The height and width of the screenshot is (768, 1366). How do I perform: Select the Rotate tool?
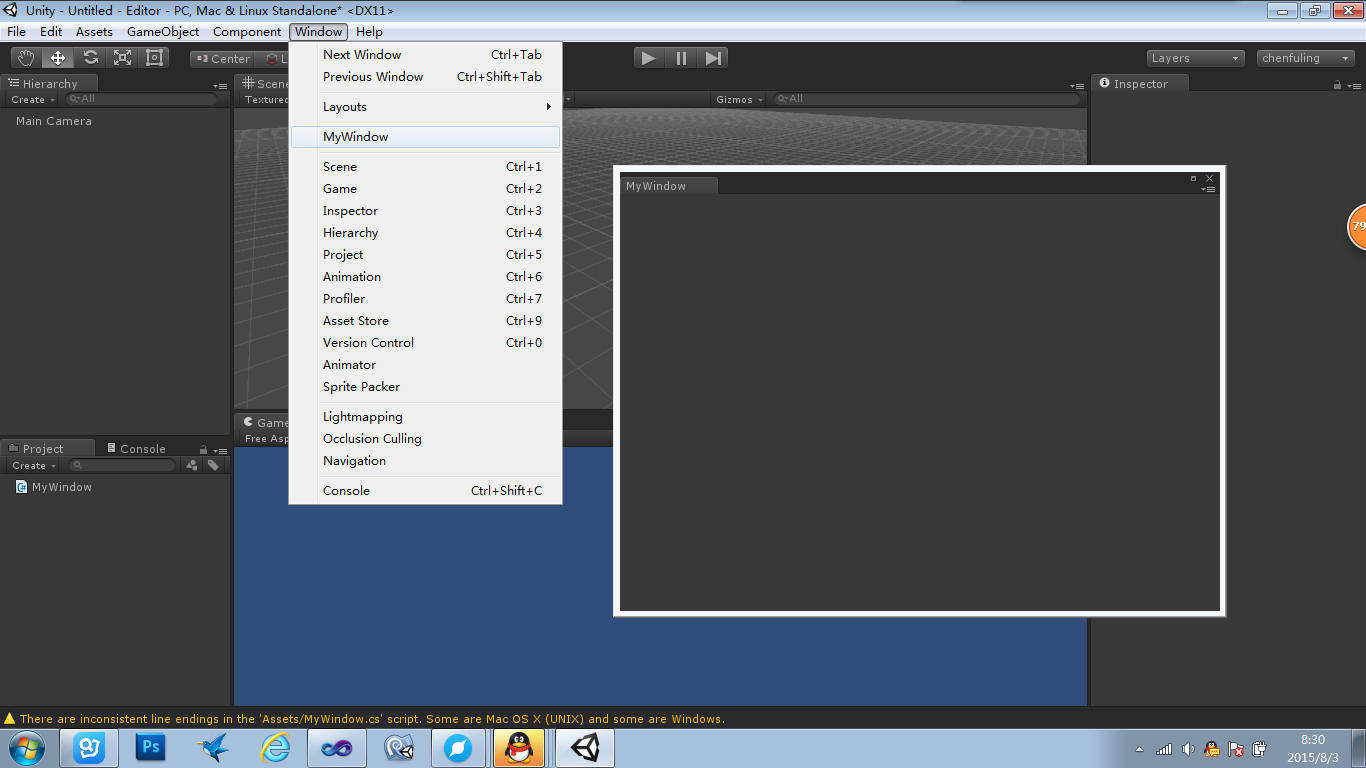tap(89, 57)
